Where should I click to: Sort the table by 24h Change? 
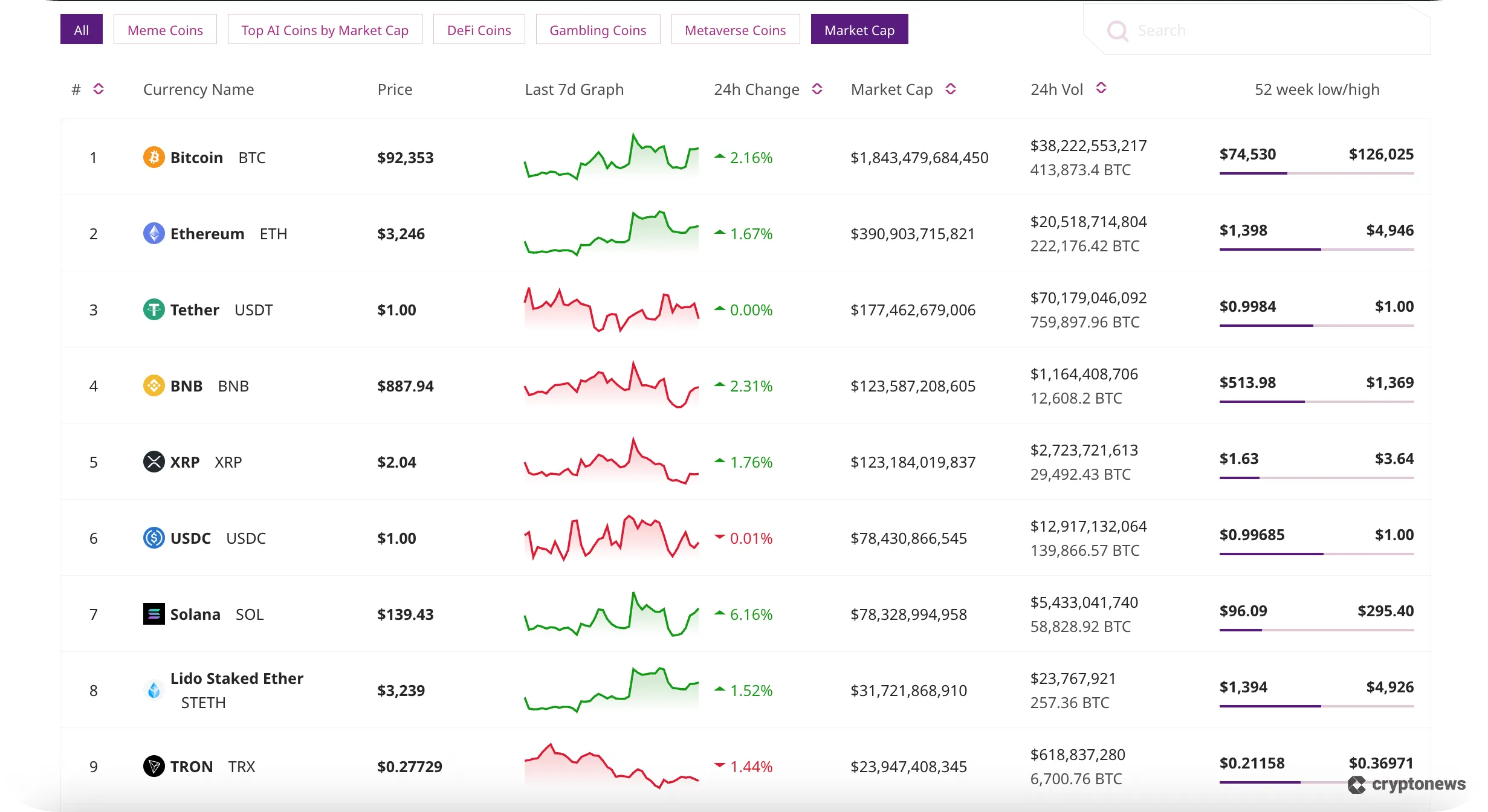click(817, 89)
